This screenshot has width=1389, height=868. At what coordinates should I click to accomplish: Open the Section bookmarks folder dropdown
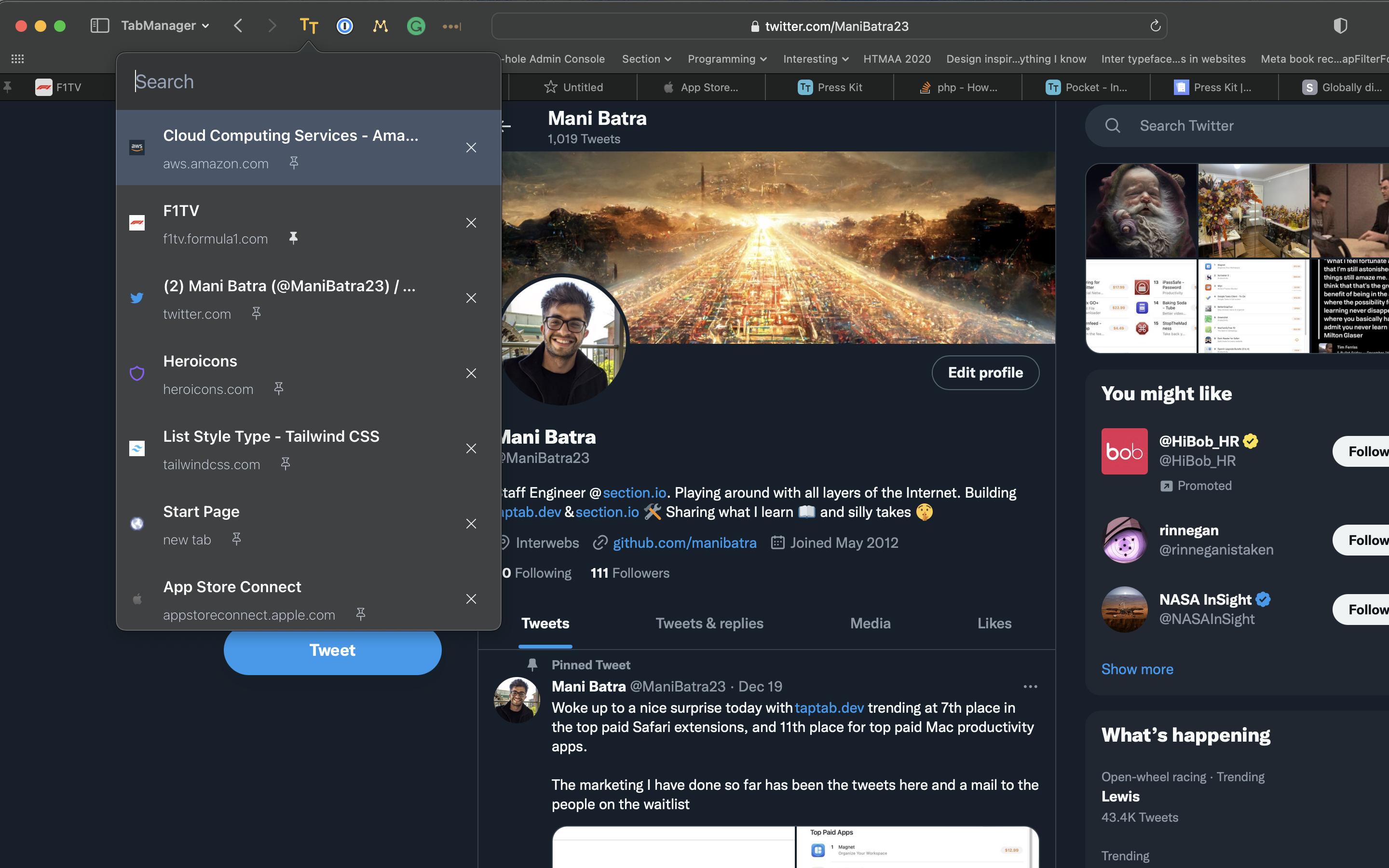[646, 58]
